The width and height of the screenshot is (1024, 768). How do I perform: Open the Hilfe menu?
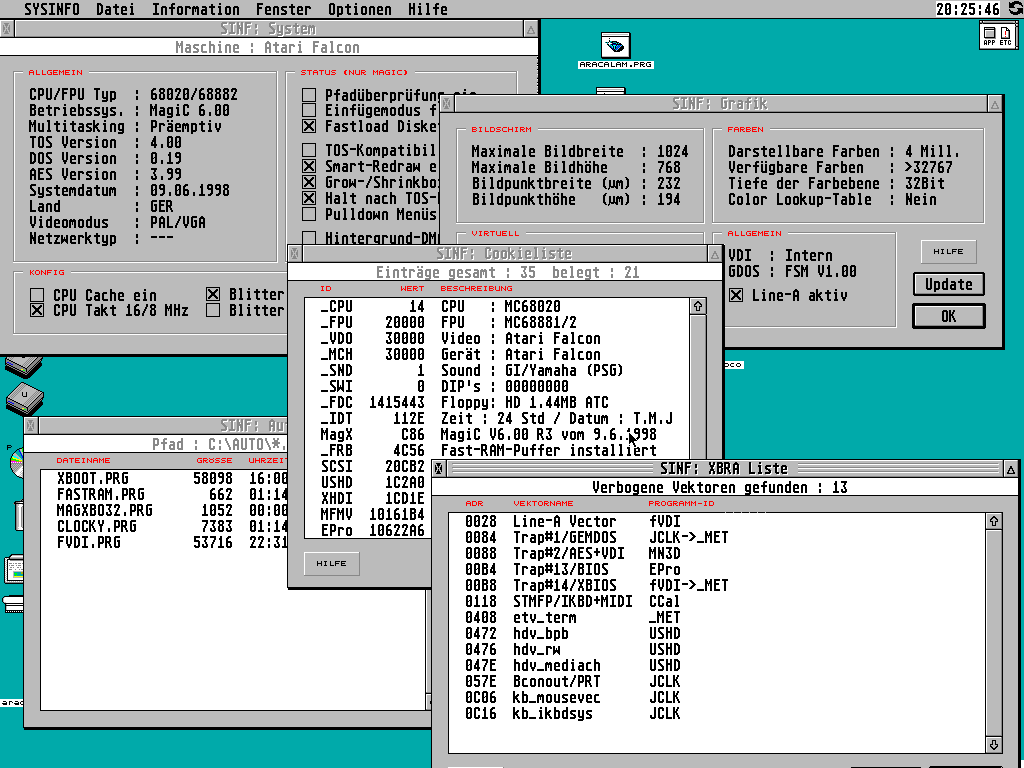pyautogui.click(x=428, y=9)
